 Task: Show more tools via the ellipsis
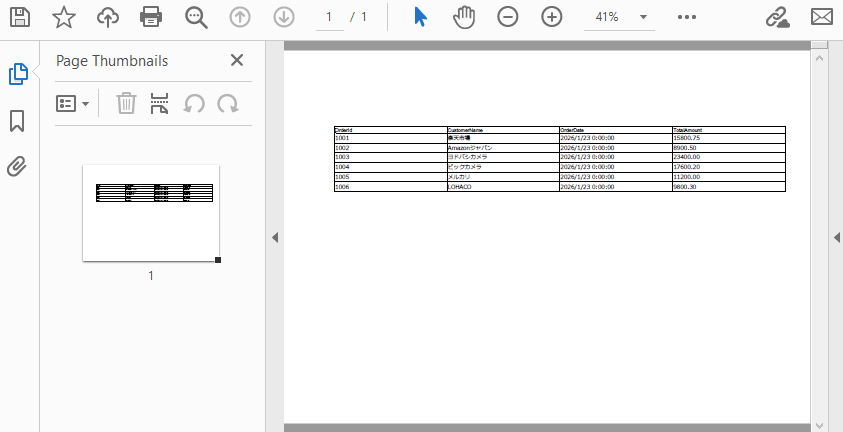[687, 17]
